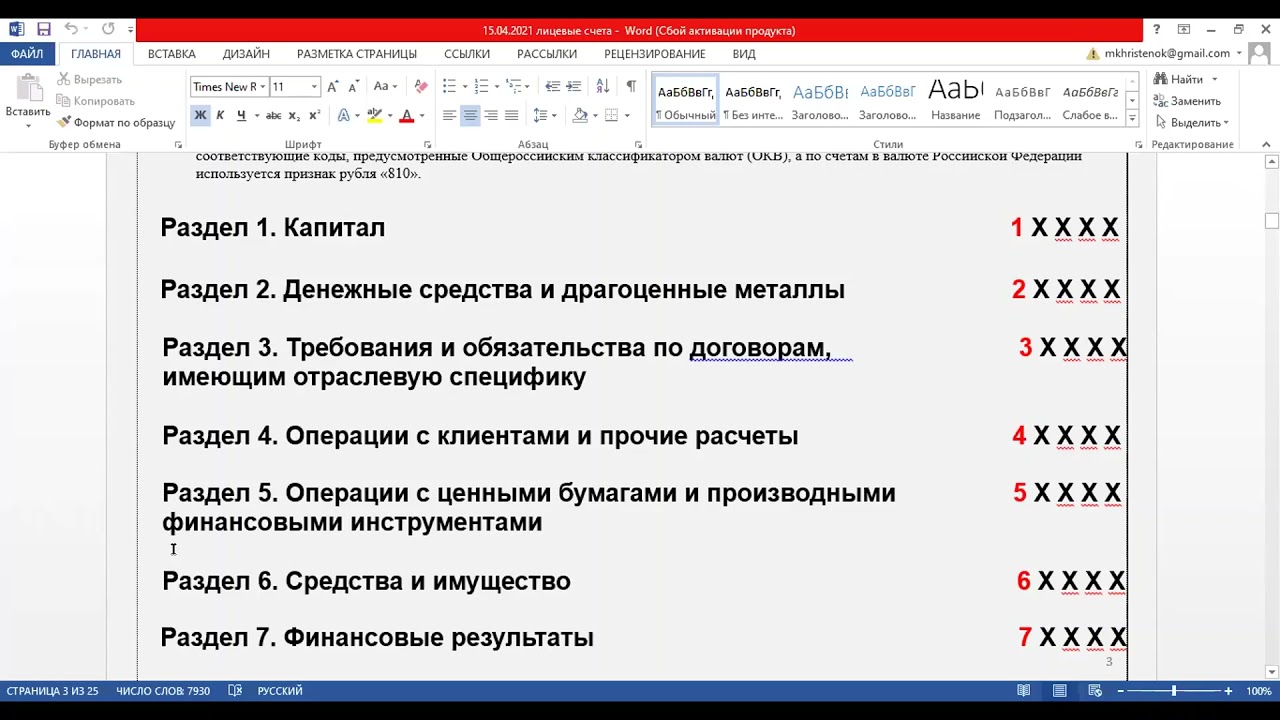Show paragraph marks with ¶ icon
1280x720 pixels.
[x=631, y=87]
